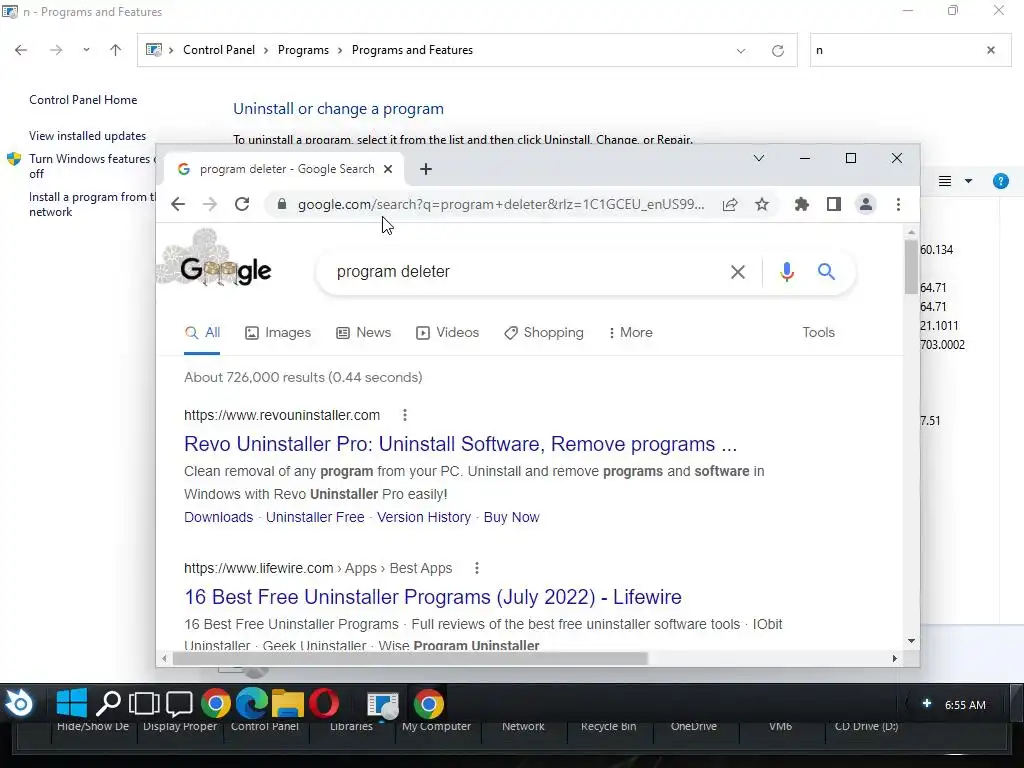This screenshot has height=768, width=1024.
Task: Click scroll down arrow in Chrome
Action: click(911, 641)
